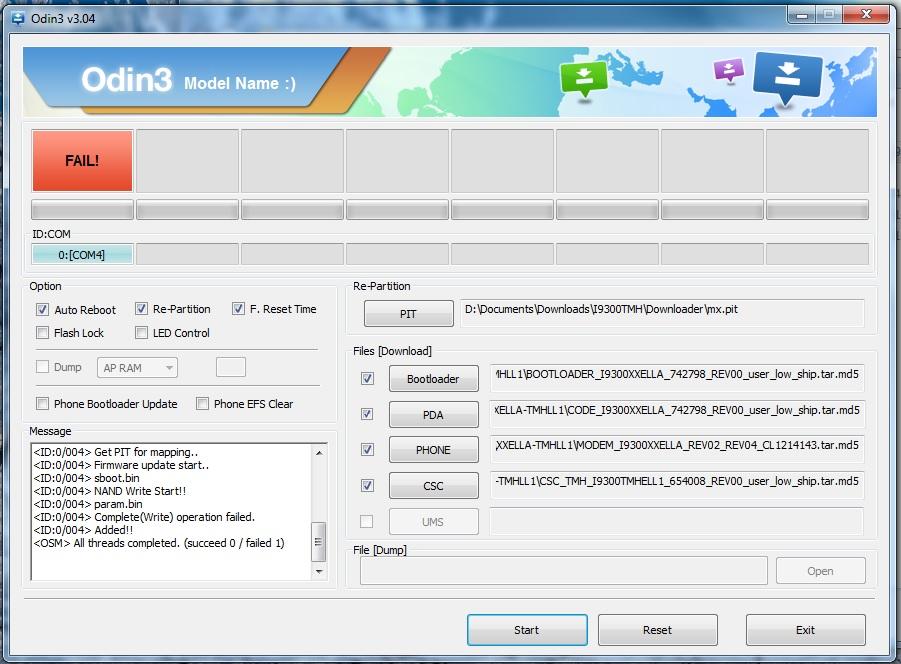901x664 pixels.
Task: Click the PHONE file button
Action: coord(433,450)
